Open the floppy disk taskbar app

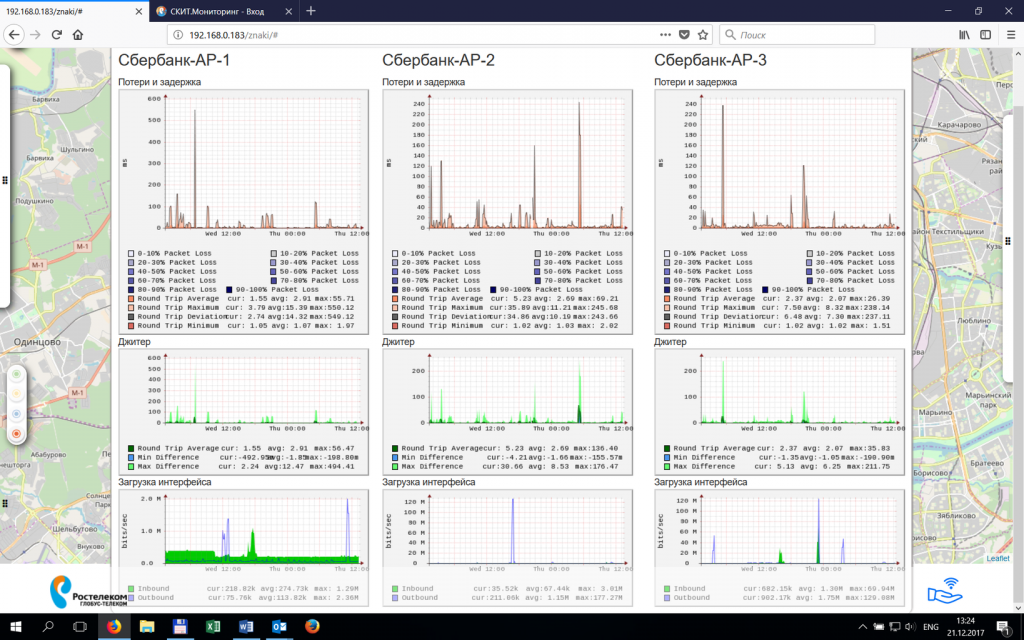tap(180, 627)
